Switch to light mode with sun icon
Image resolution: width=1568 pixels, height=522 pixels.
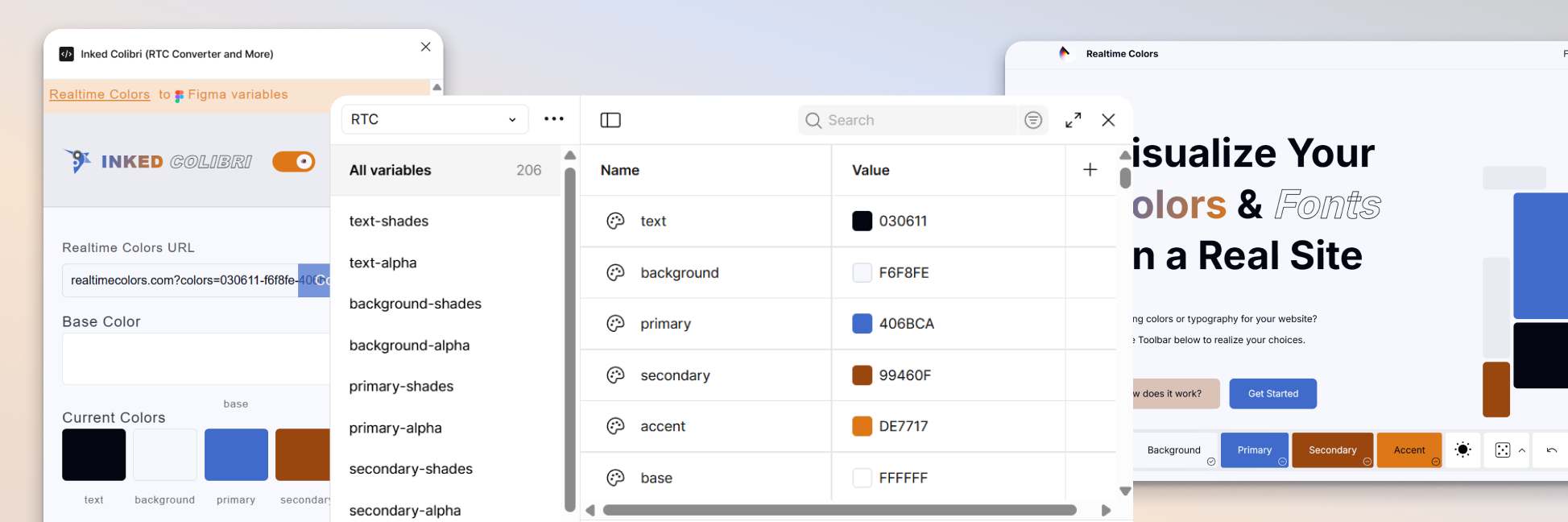[x=1463, y=450]
